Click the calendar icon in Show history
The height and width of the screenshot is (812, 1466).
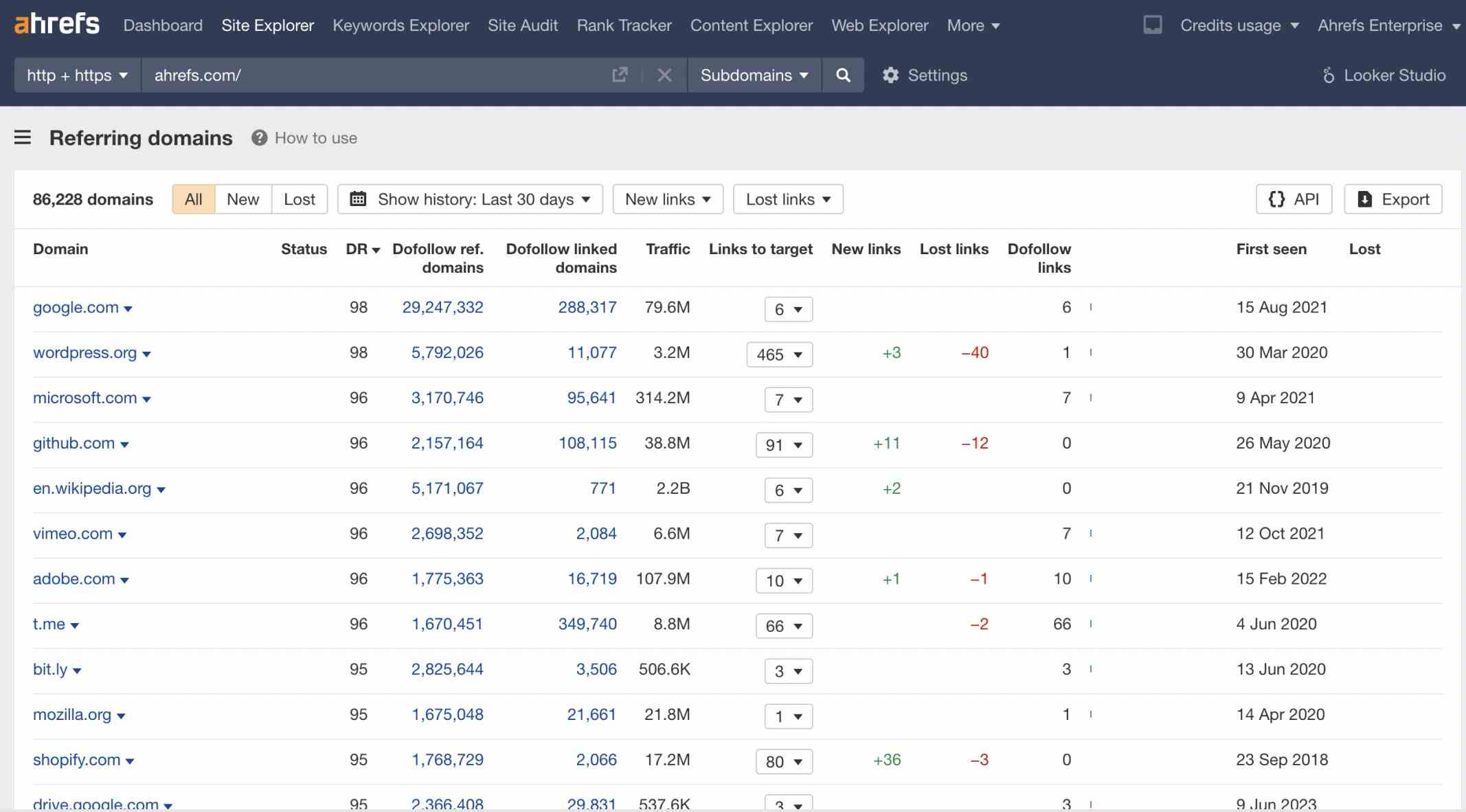358,199
